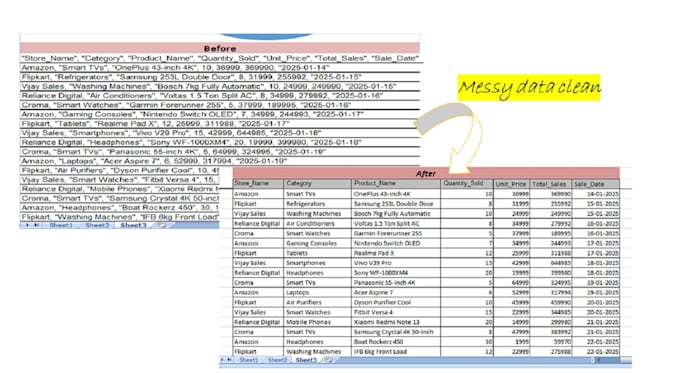Select Garmin Forerunner 255 cell in After table
680x373 pixels.
coord(396,233)
